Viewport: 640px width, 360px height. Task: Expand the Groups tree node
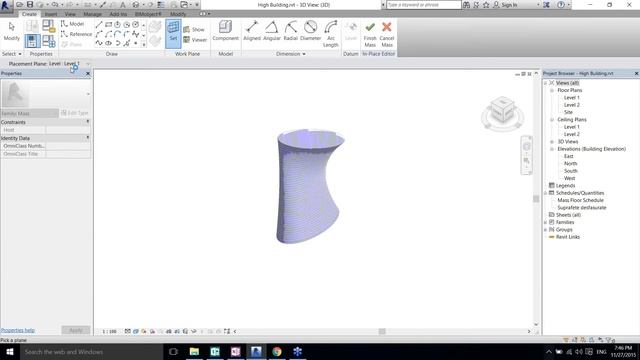[546, 230]
